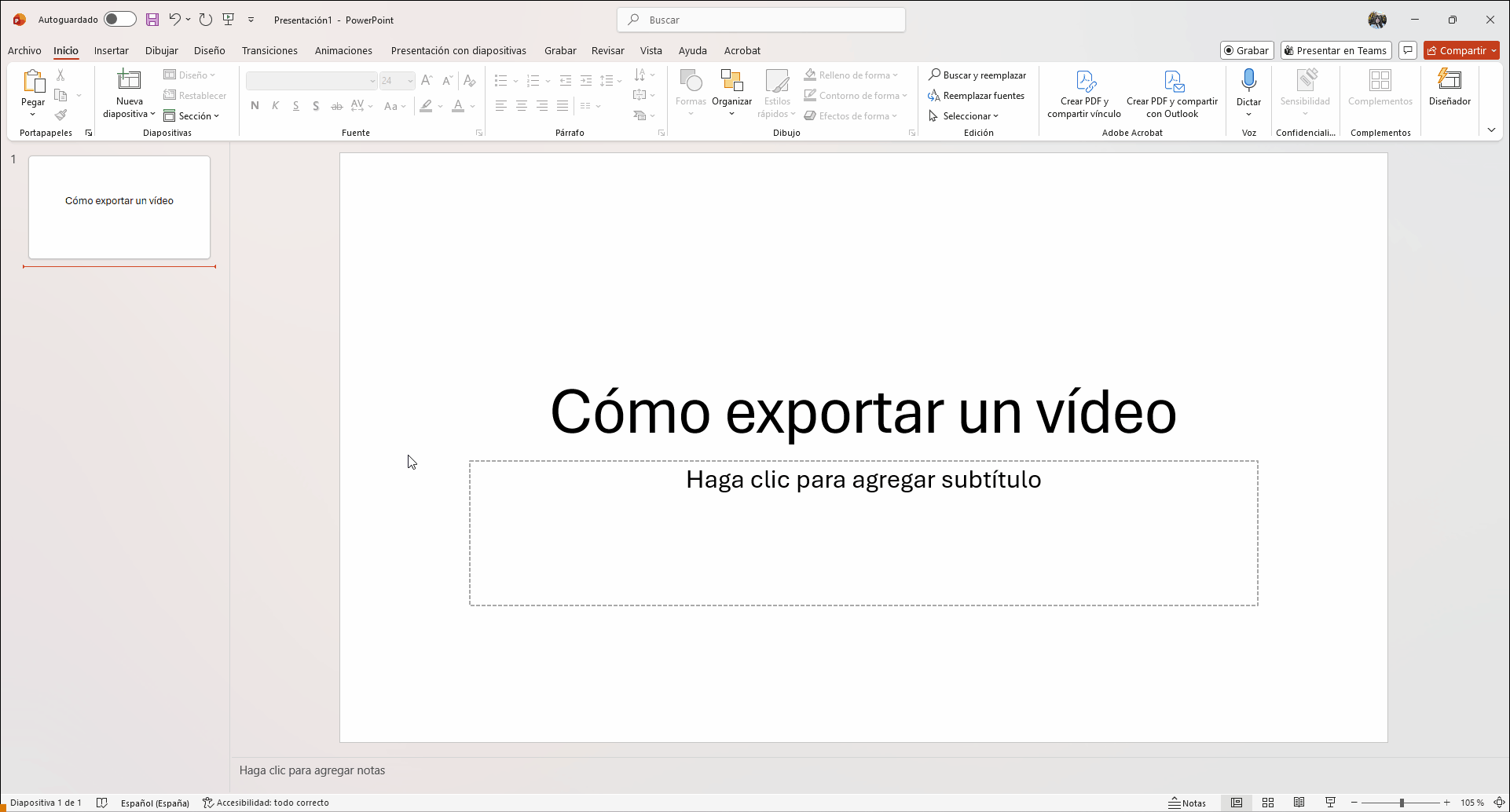This screenshot has height=812, width=1510.
Task: Open the font name combo box
Action: coord(312,80)
